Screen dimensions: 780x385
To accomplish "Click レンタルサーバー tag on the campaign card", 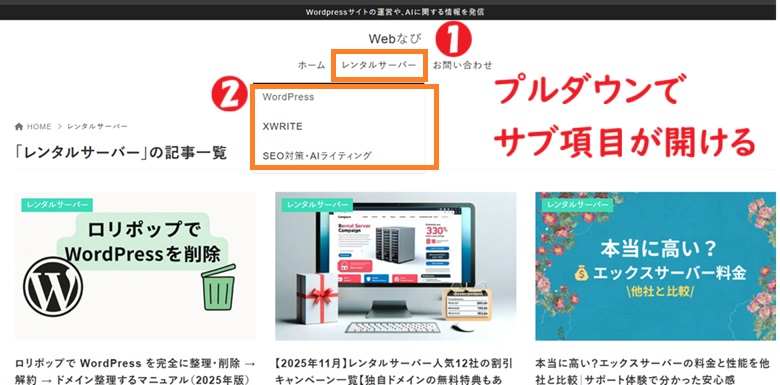I will 317,205.
